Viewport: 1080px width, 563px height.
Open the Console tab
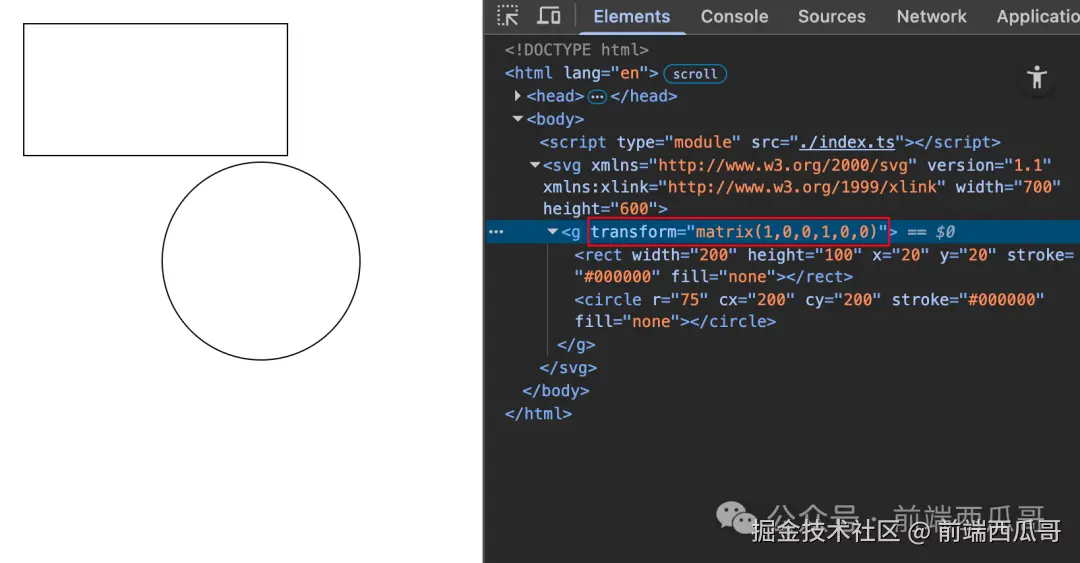point(734,17)
